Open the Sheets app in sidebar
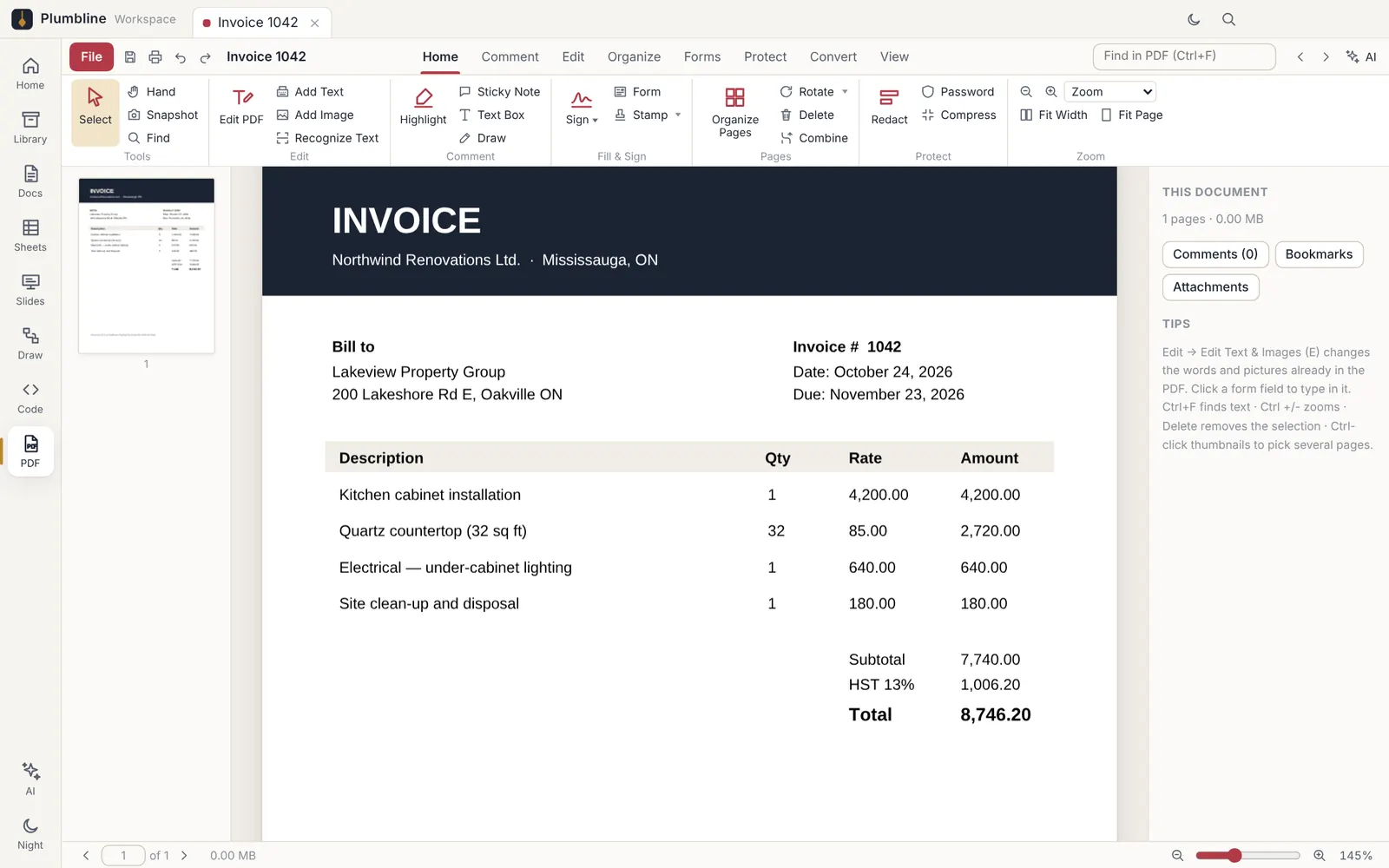The image size is (1389, 868). [x=30, y=235]
